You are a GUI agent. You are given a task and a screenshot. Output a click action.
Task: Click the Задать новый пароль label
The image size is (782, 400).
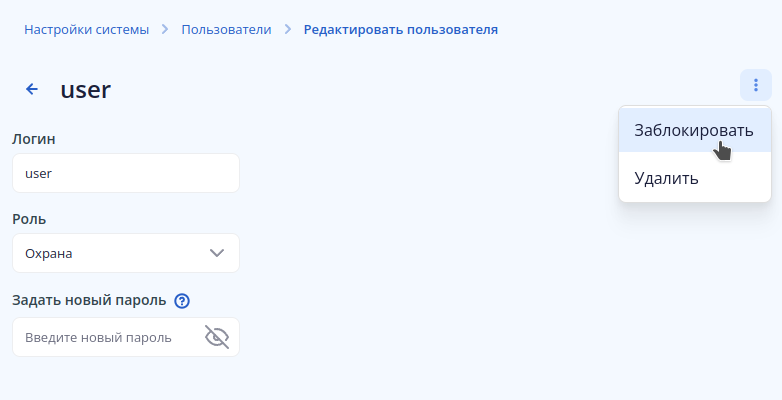(x=89, y=300)
